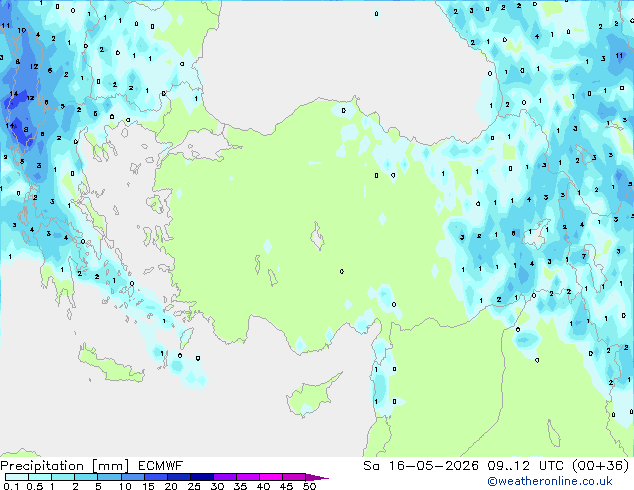
Task: Select the 40–45 mm magenta legend swatch
Action: pyautogui.click(x=271, y=477)
